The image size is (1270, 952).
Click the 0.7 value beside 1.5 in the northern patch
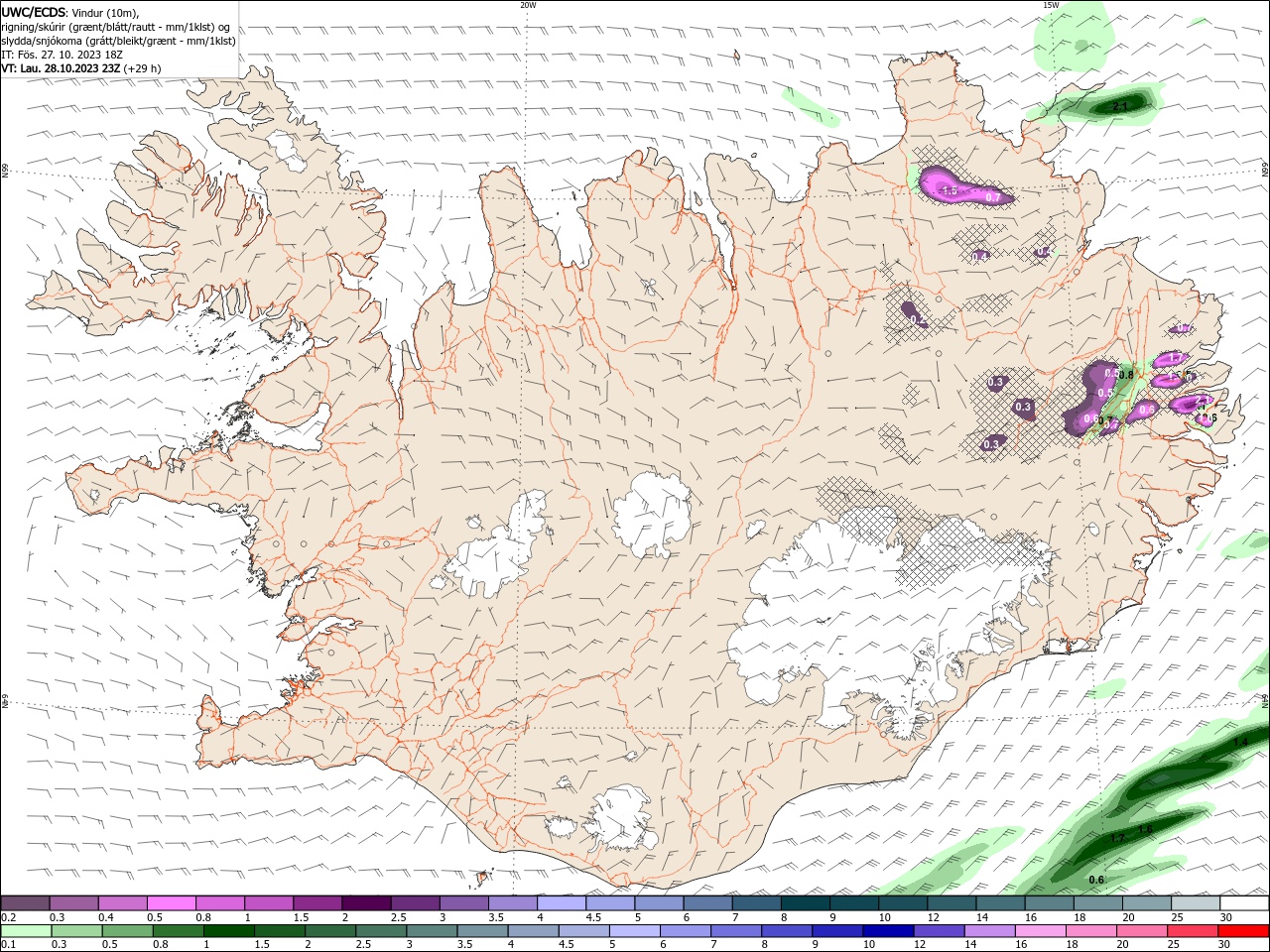(993, 197)
